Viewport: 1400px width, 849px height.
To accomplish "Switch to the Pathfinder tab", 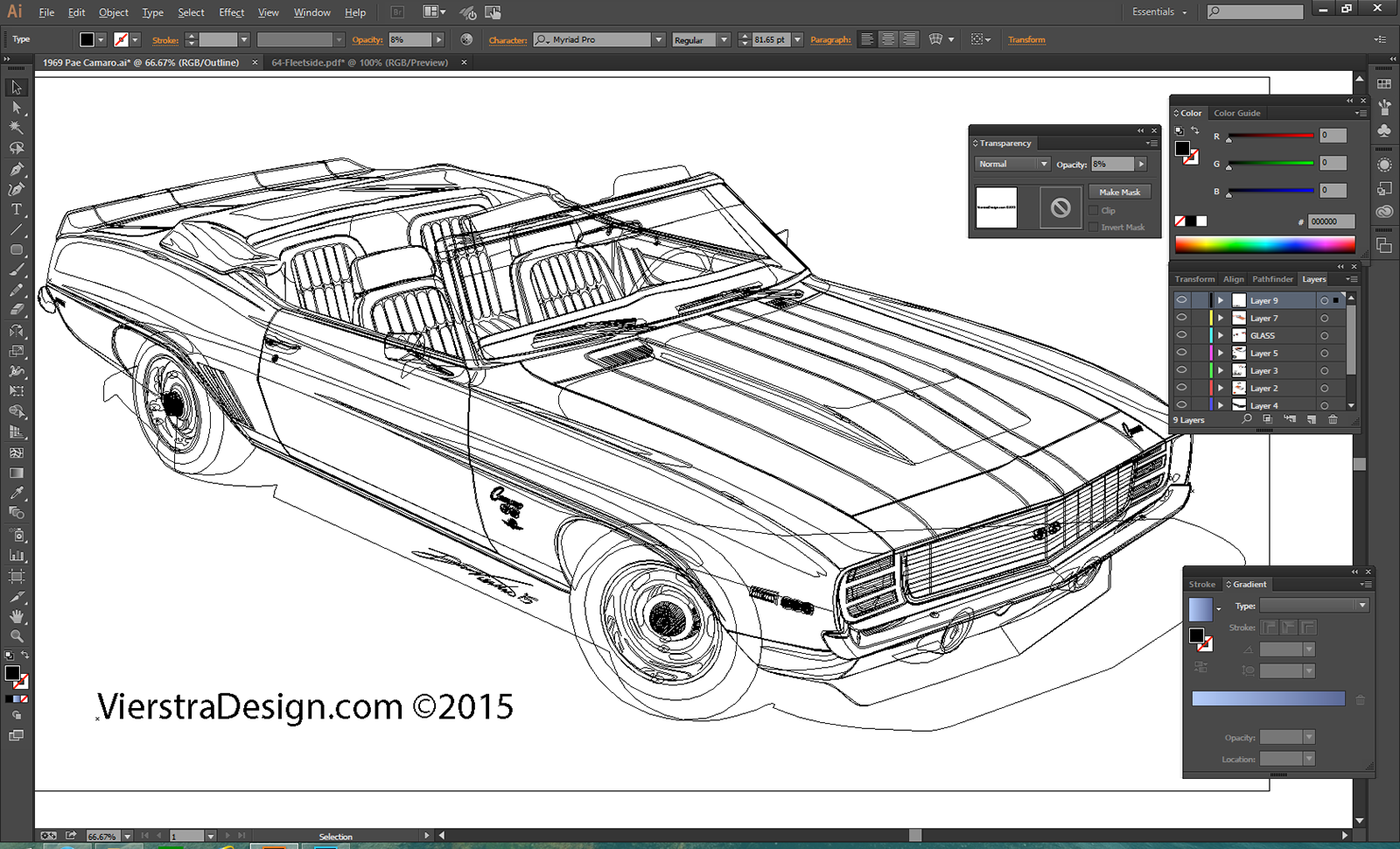I will (x=1272, y=279).
